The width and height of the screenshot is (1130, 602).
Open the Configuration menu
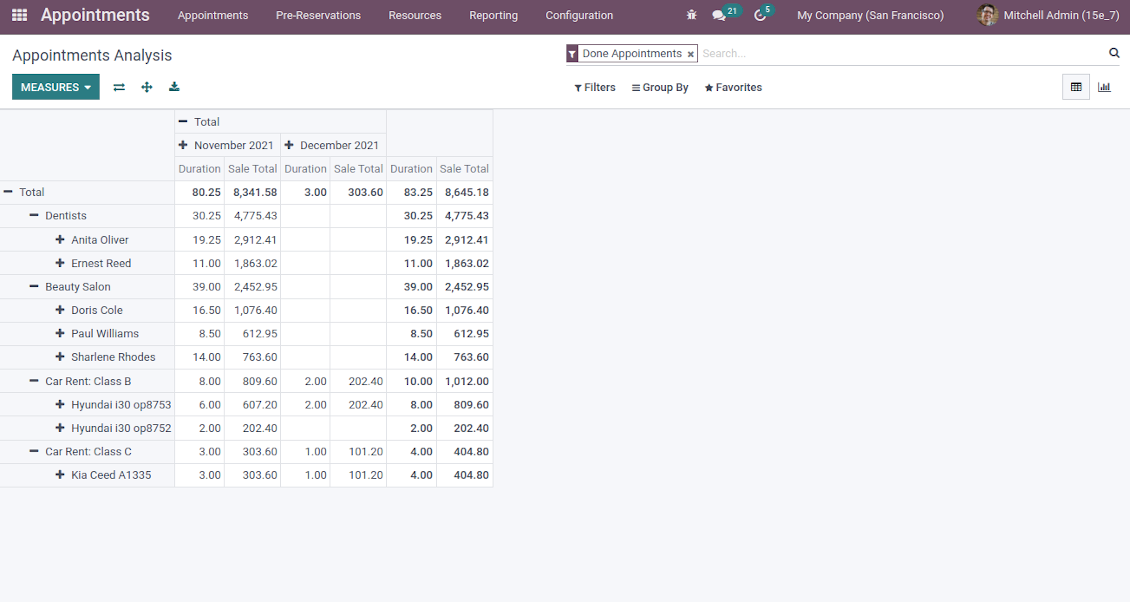[579, 15]
